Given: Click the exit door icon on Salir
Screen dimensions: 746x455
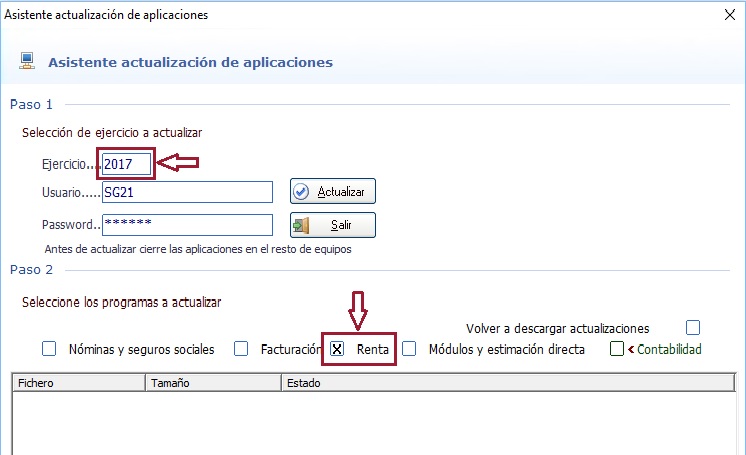Looking at the screenshot, I should click(x=302, y=225).
